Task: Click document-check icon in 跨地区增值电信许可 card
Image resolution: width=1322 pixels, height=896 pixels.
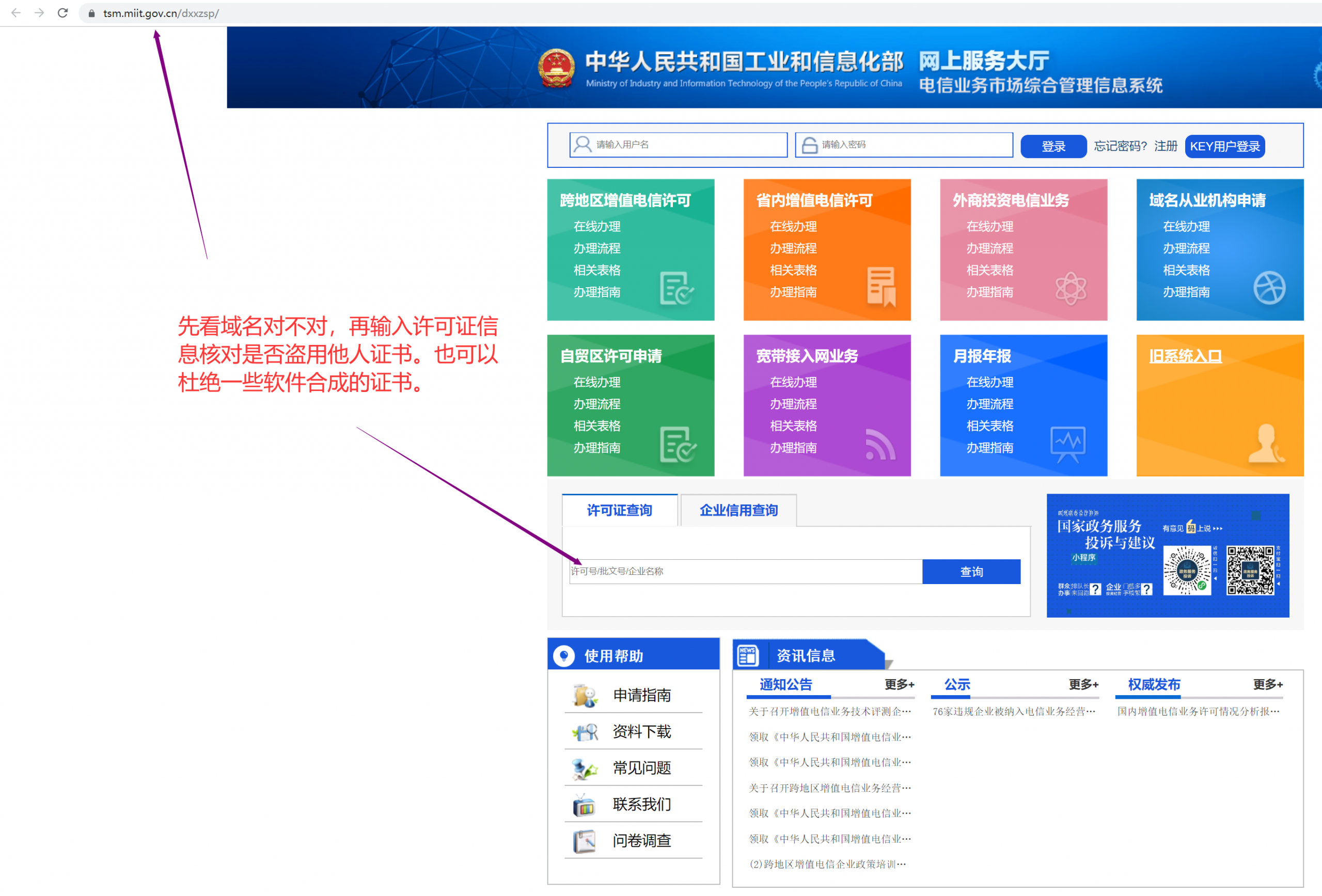Action: (x=676, y=288)
